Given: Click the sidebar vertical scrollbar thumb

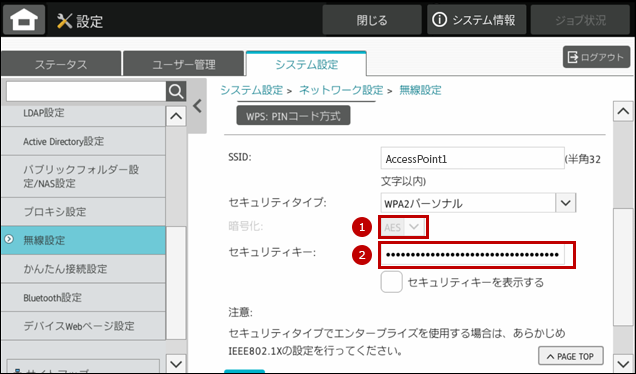Looking at the screenshot, I should tap(176, 283).
